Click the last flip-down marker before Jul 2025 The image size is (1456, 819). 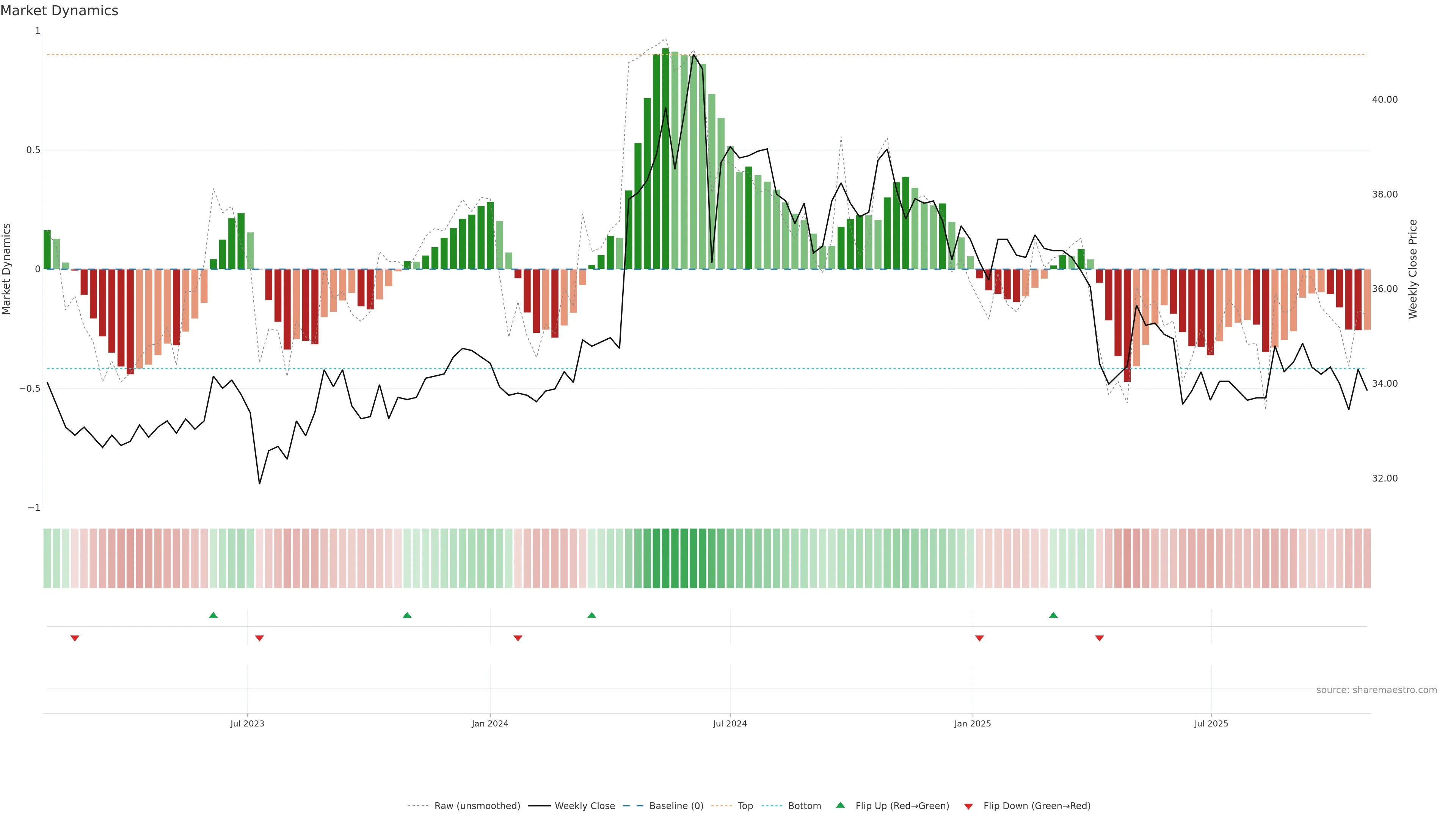point(1099,638)
